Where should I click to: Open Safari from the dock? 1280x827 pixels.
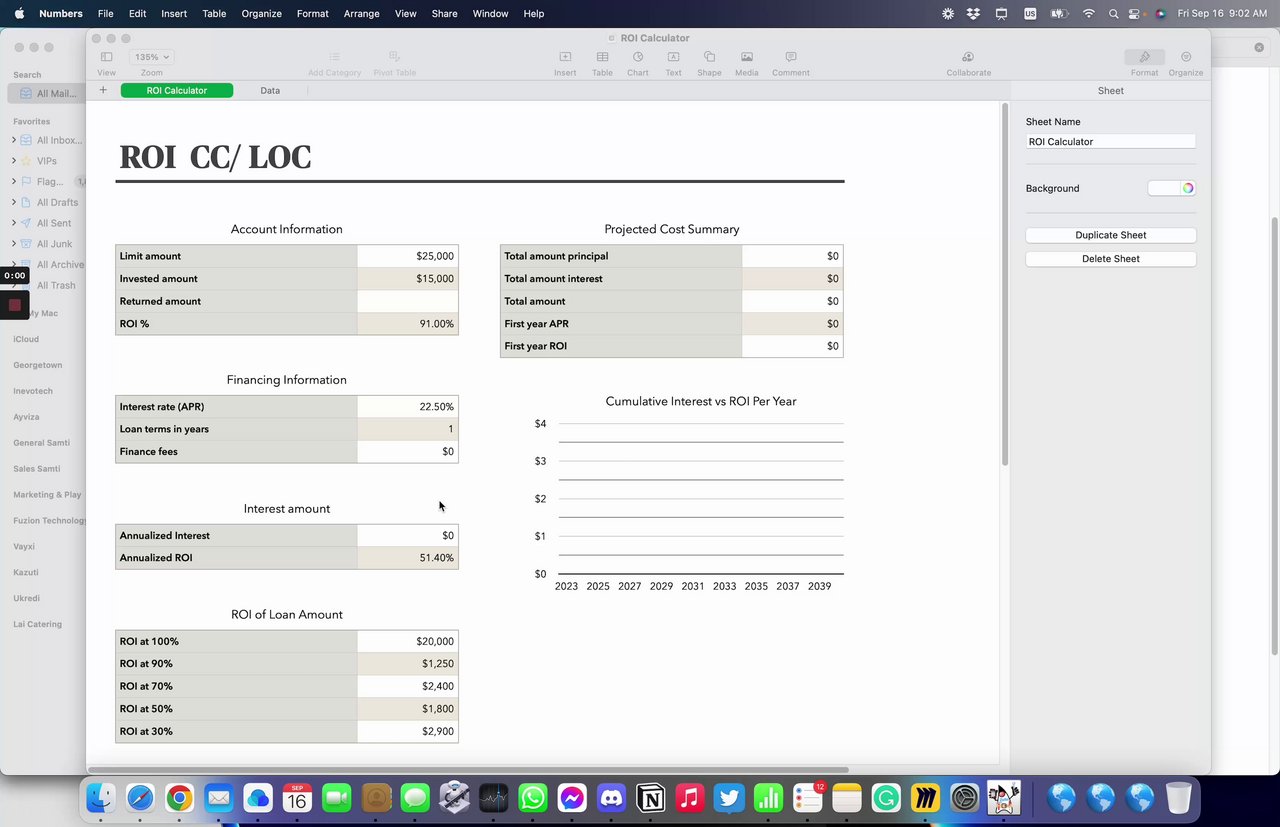click(140, 797)
